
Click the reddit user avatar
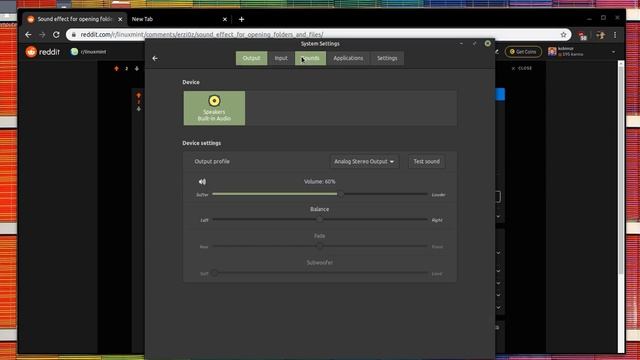click(x=552, y=51)
